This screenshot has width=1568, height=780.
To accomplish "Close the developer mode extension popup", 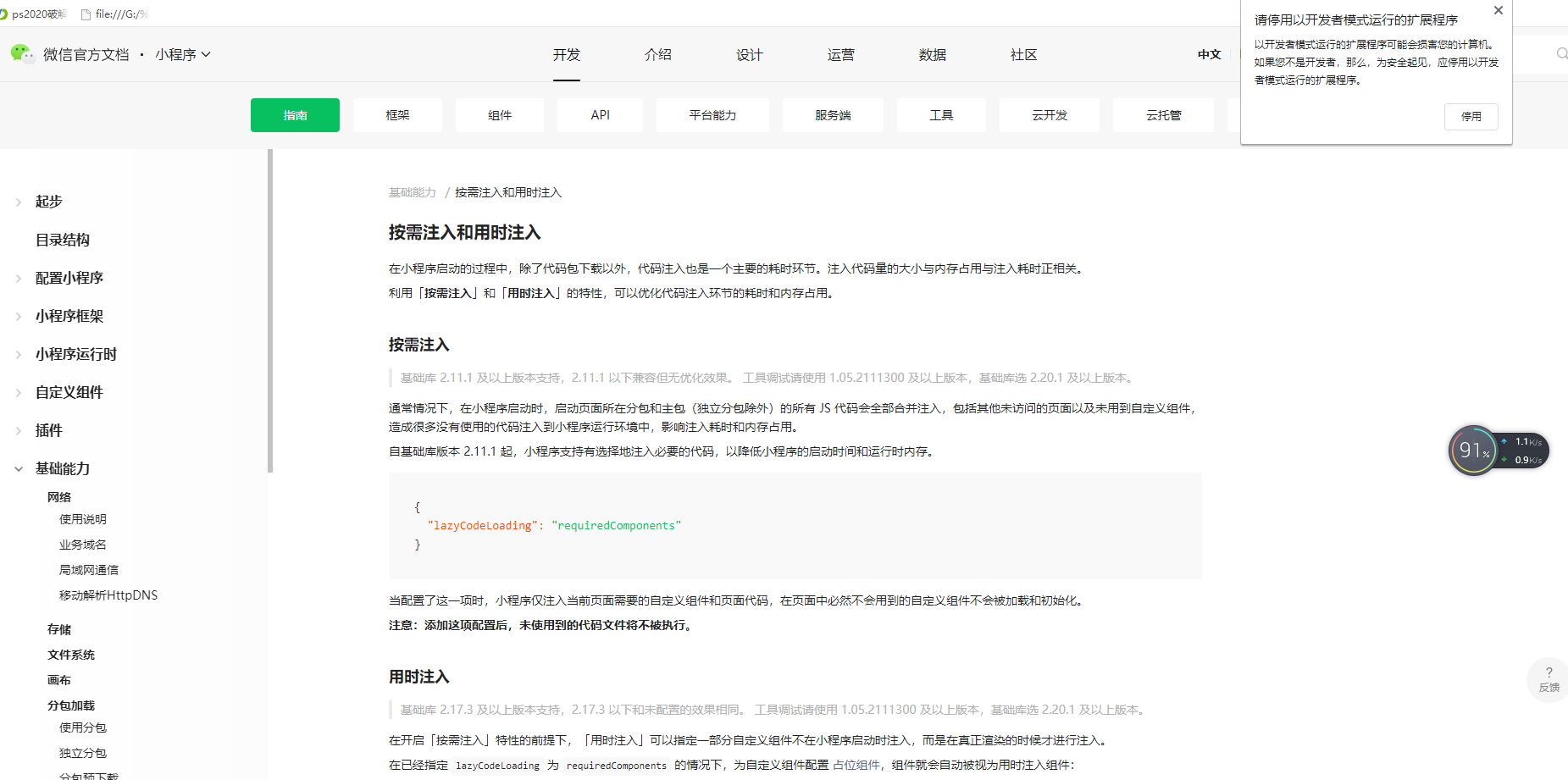I will pos(1498,10).
